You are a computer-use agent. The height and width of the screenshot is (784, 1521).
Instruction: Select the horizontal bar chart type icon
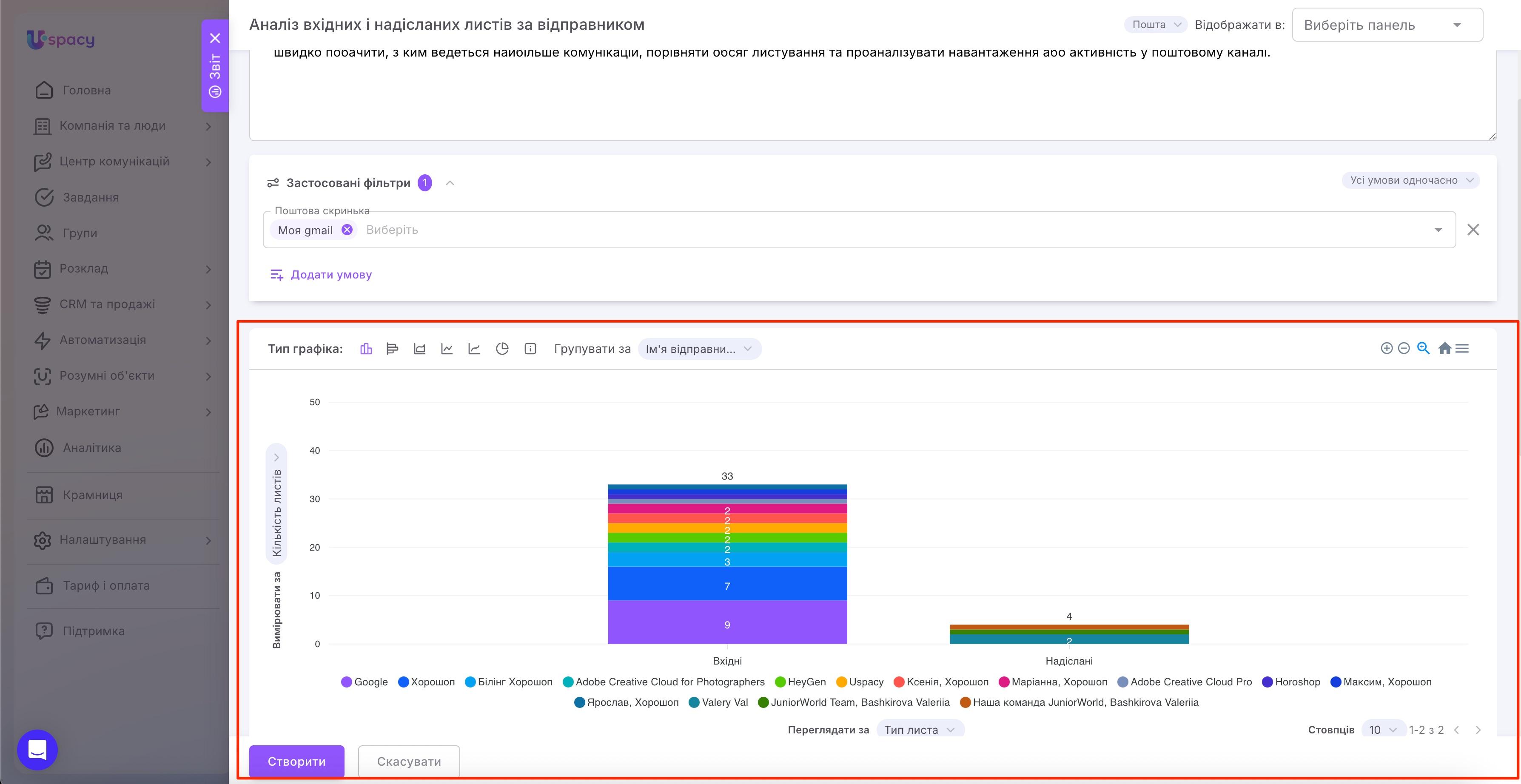pyautogui.click(x=392, y=349)
